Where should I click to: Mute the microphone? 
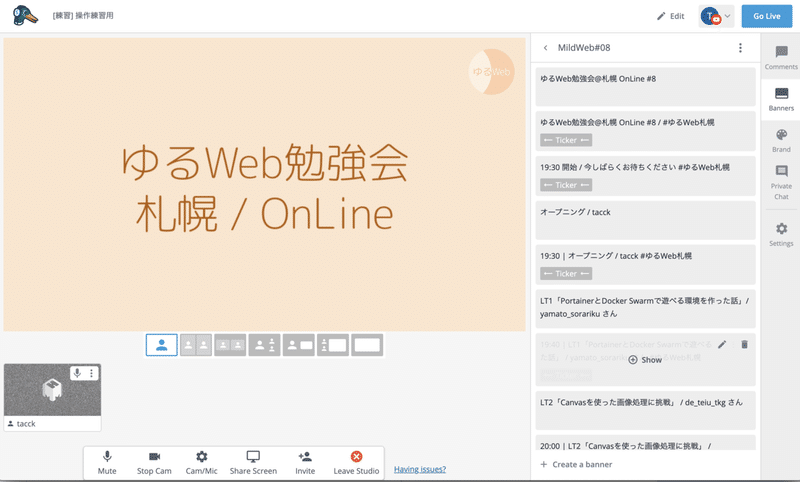click(107, 463)
